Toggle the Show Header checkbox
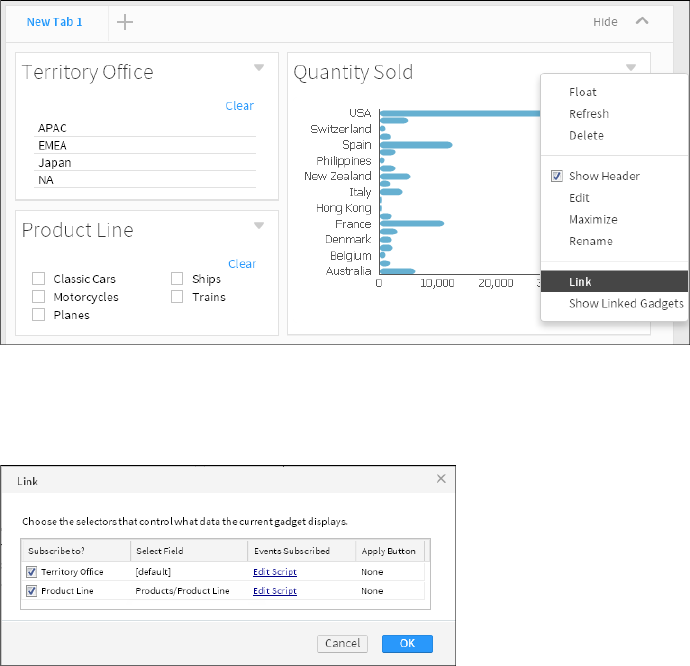Screen dimensions: 690x666 556,176
